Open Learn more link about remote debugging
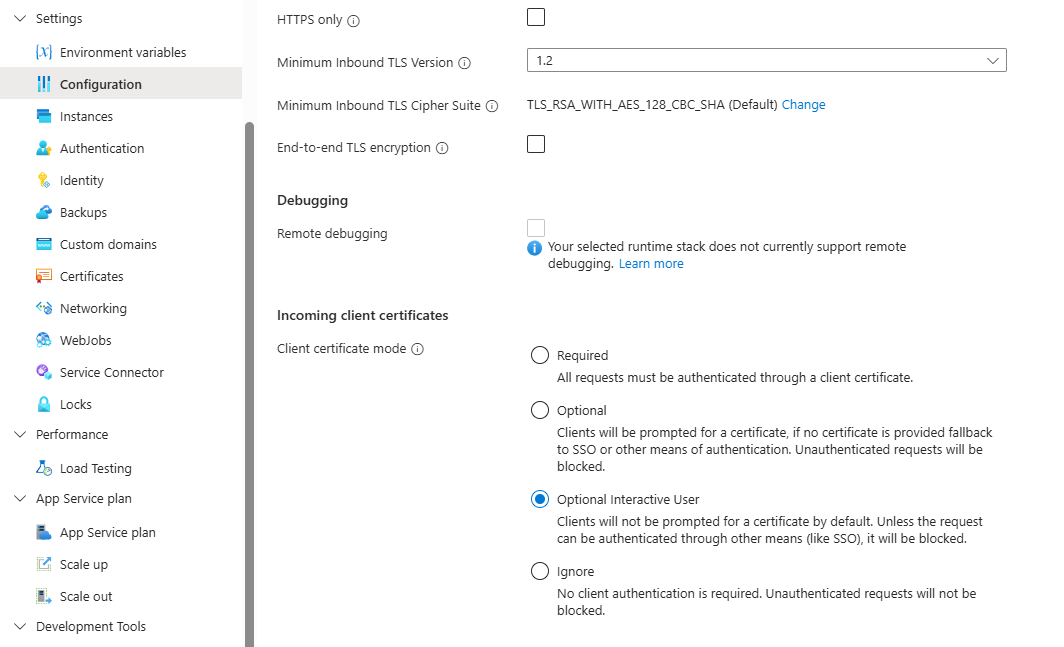The image size is (1064, 647). coord(651,264)
